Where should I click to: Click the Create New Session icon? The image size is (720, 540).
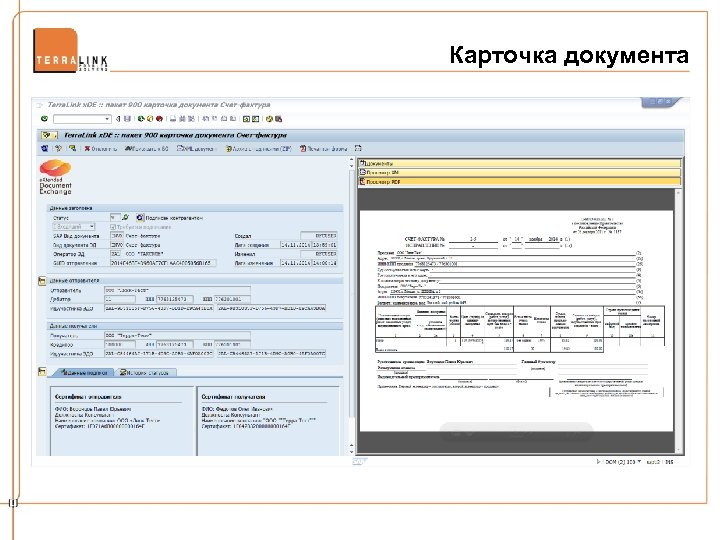click(x=246, y=119)
